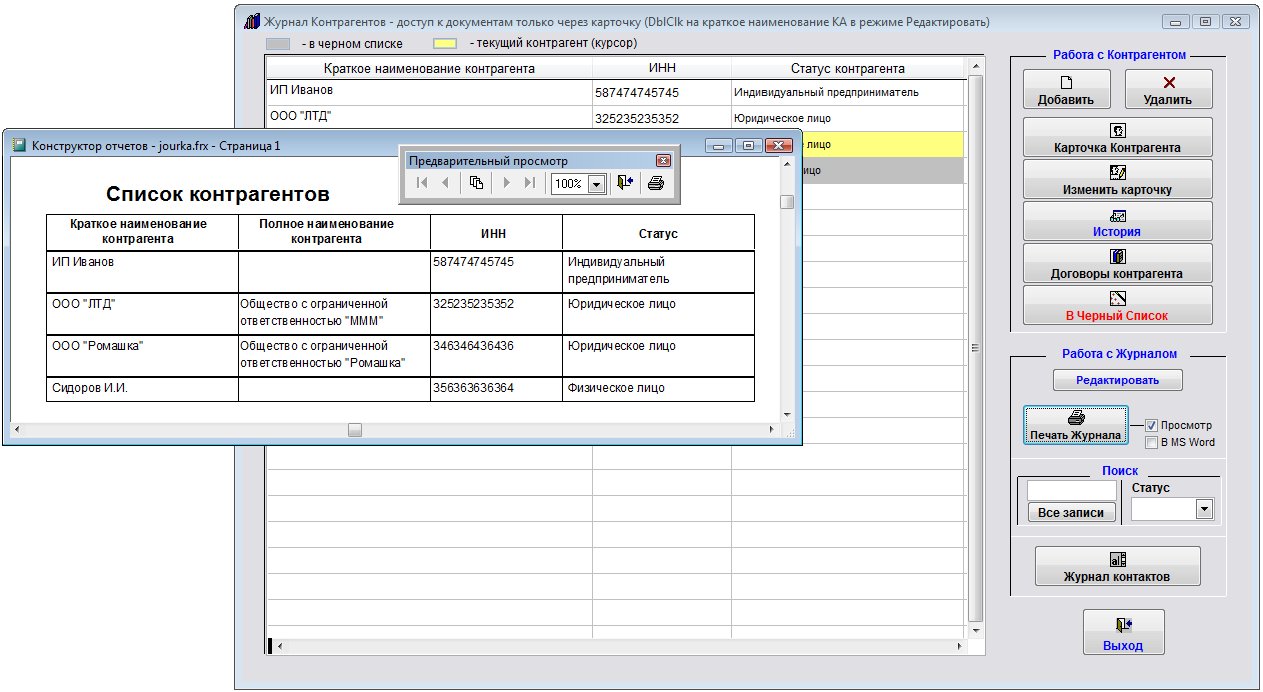Click the Редактировать button
This screenshot has height=692, width=1263.
click(1117, 380)
